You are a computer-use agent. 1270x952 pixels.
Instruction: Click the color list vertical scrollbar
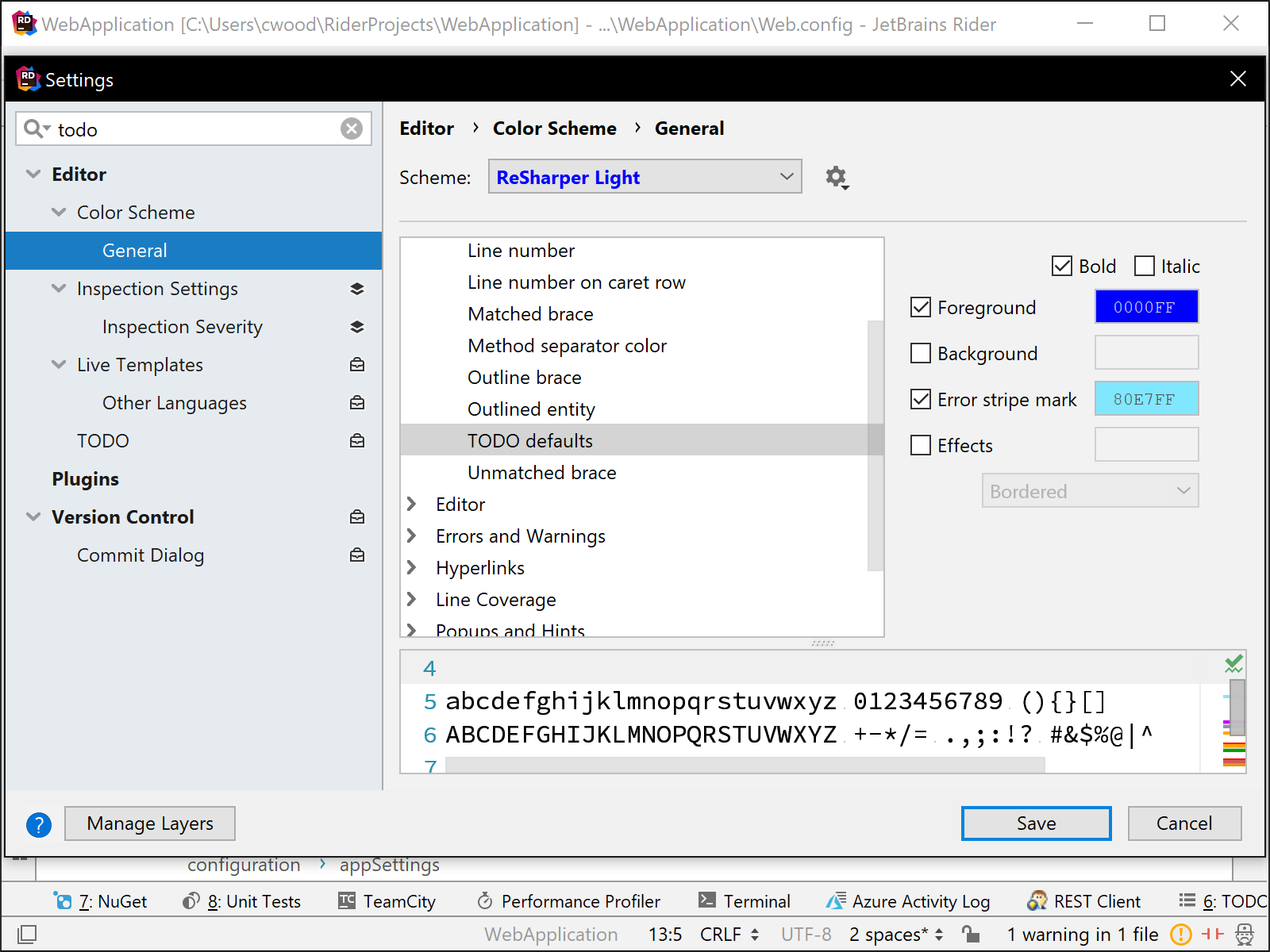tap(876, 445)
